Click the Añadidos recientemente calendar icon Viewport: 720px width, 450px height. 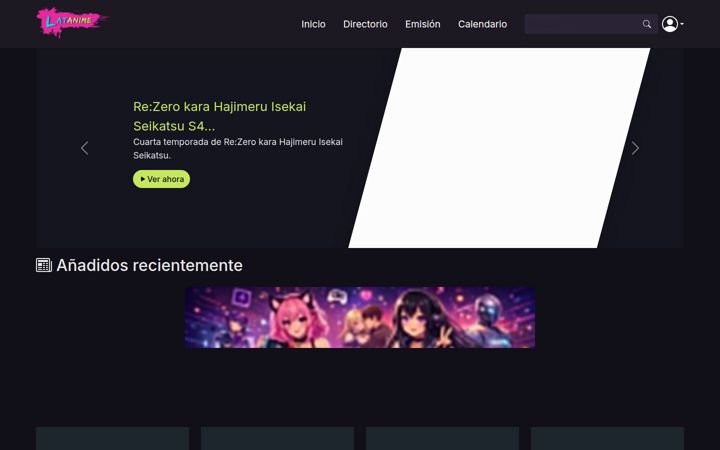click(x=44, y=265)
